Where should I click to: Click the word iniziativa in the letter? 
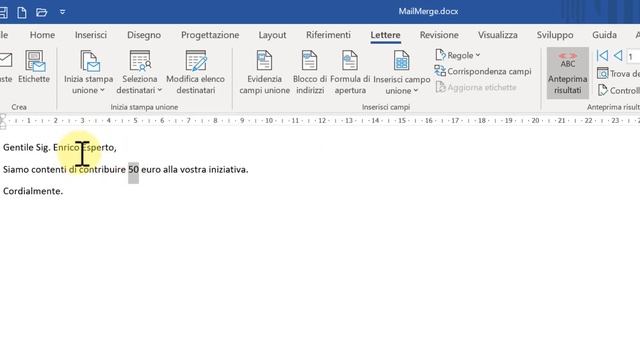coord(227,169)
